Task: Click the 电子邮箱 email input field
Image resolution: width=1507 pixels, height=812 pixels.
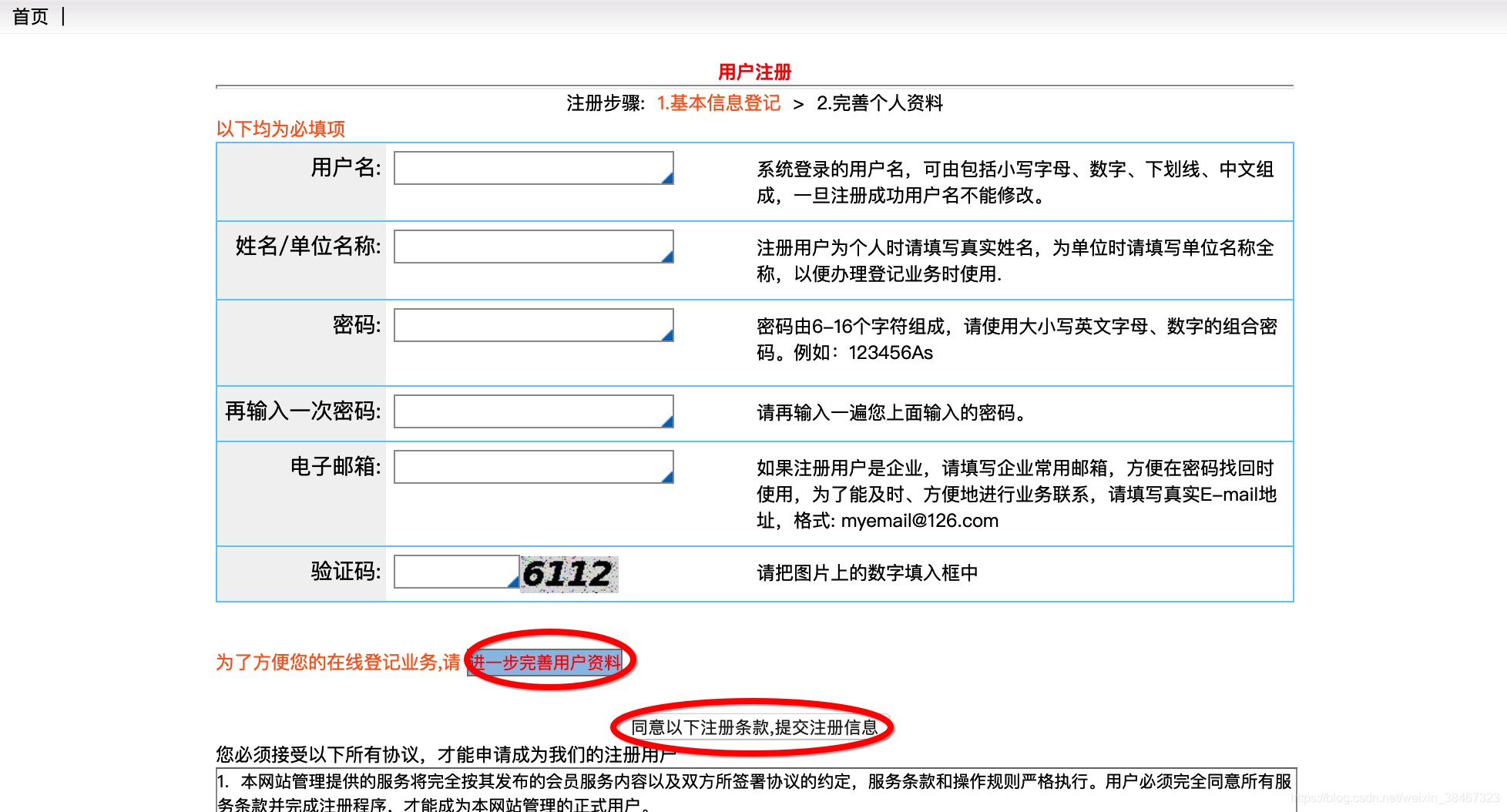Action: [x=532, y=467]
